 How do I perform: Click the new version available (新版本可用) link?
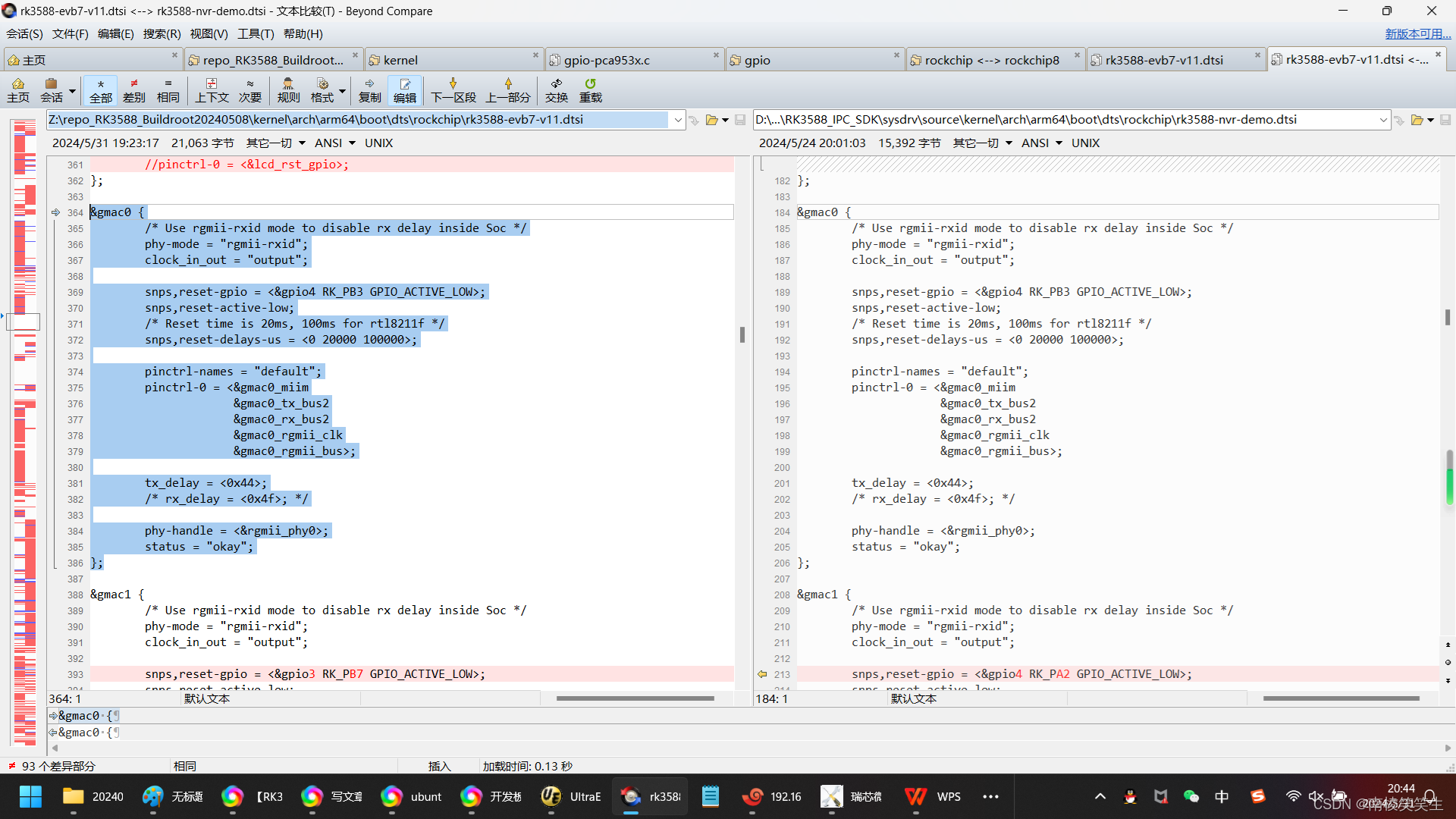[1417, 34]
